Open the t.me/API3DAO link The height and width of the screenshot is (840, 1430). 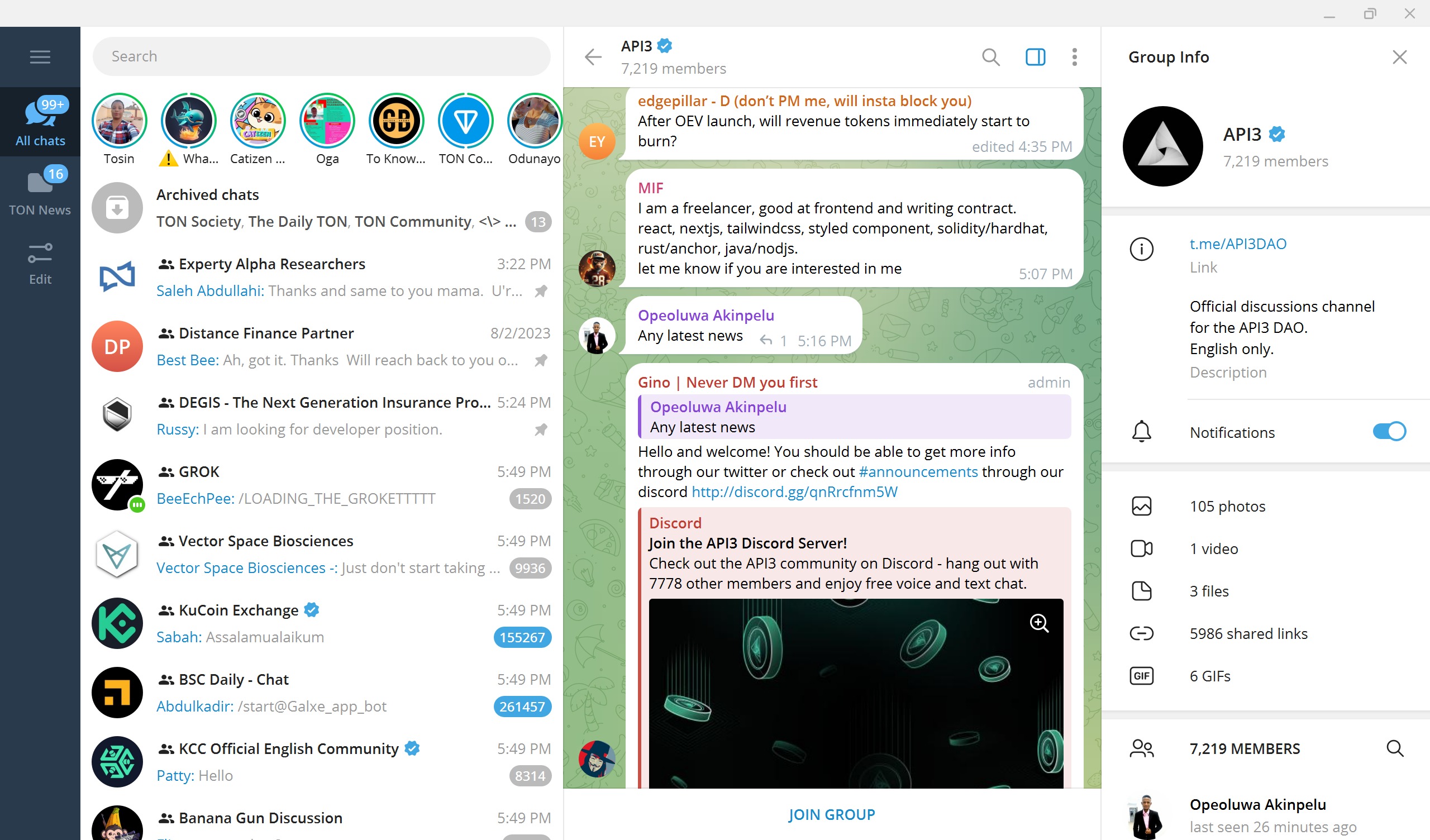[1238, 244]
